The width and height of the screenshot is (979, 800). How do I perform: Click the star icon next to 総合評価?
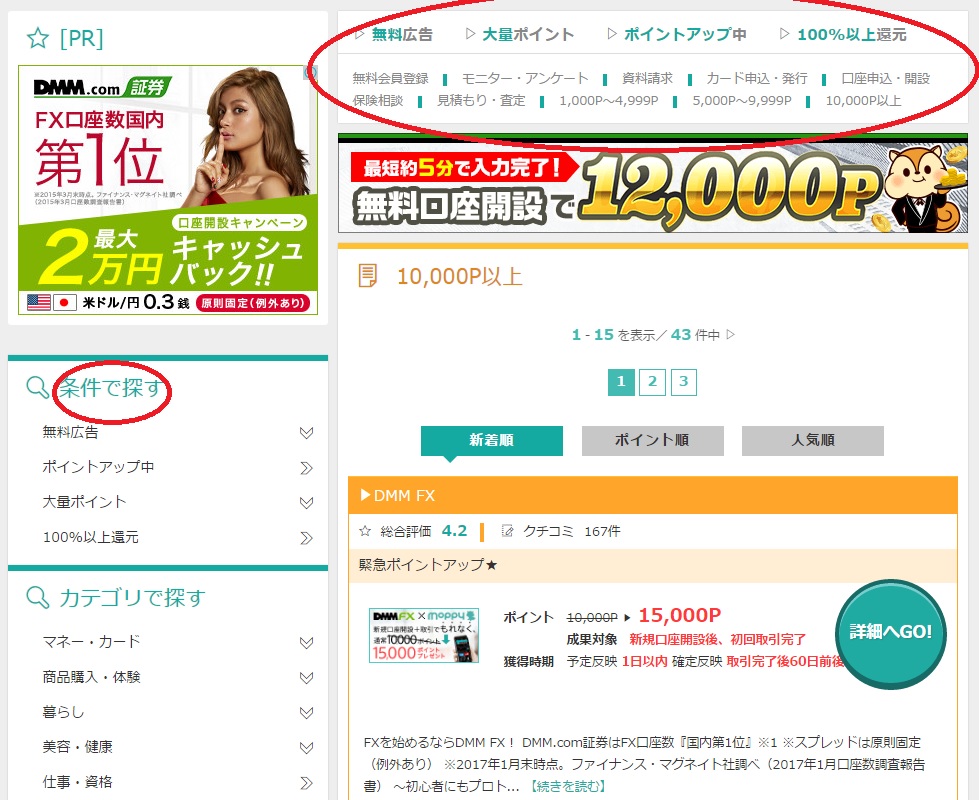point(365,531)
